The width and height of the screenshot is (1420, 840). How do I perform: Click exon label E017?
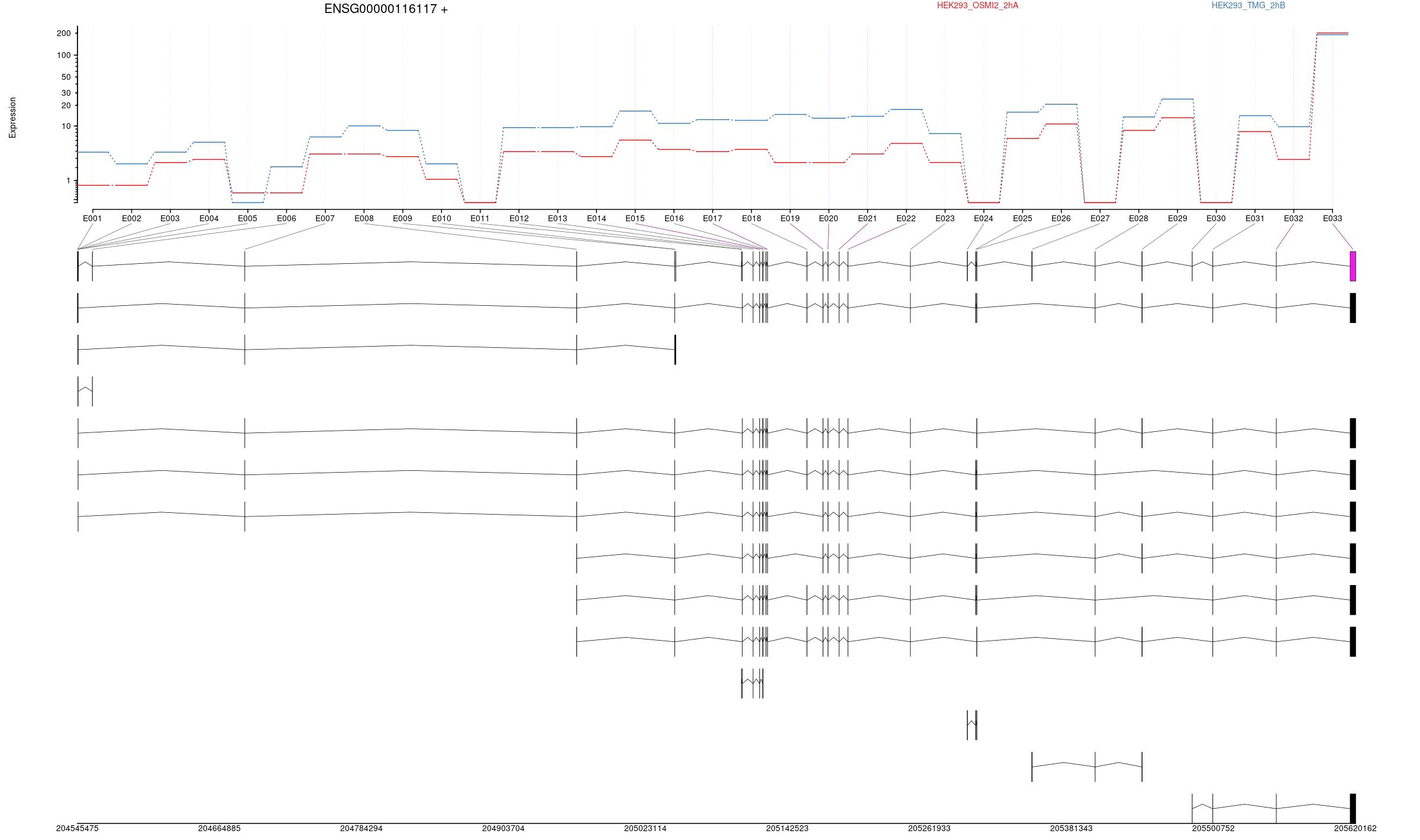coord(712,218)
